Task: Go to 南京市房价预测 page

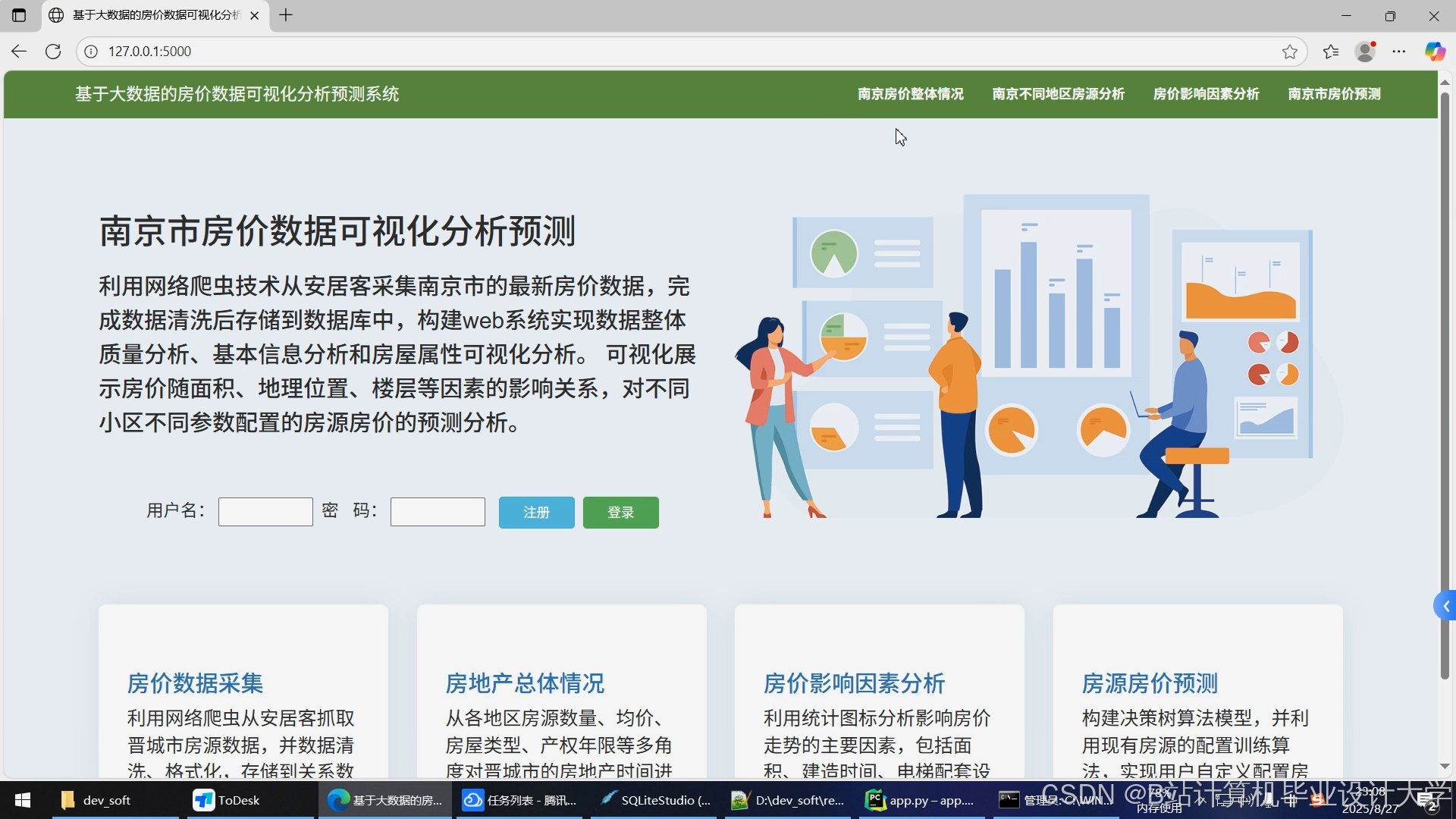Action: [1334, 94]
